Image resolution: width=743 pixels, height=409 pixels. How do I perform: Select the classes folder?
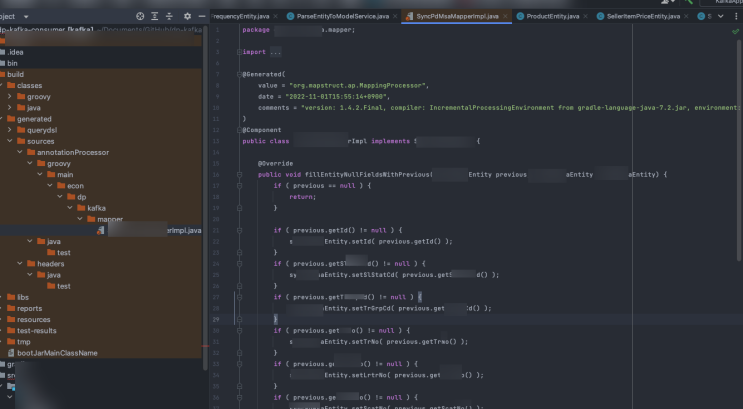point(29,85)
